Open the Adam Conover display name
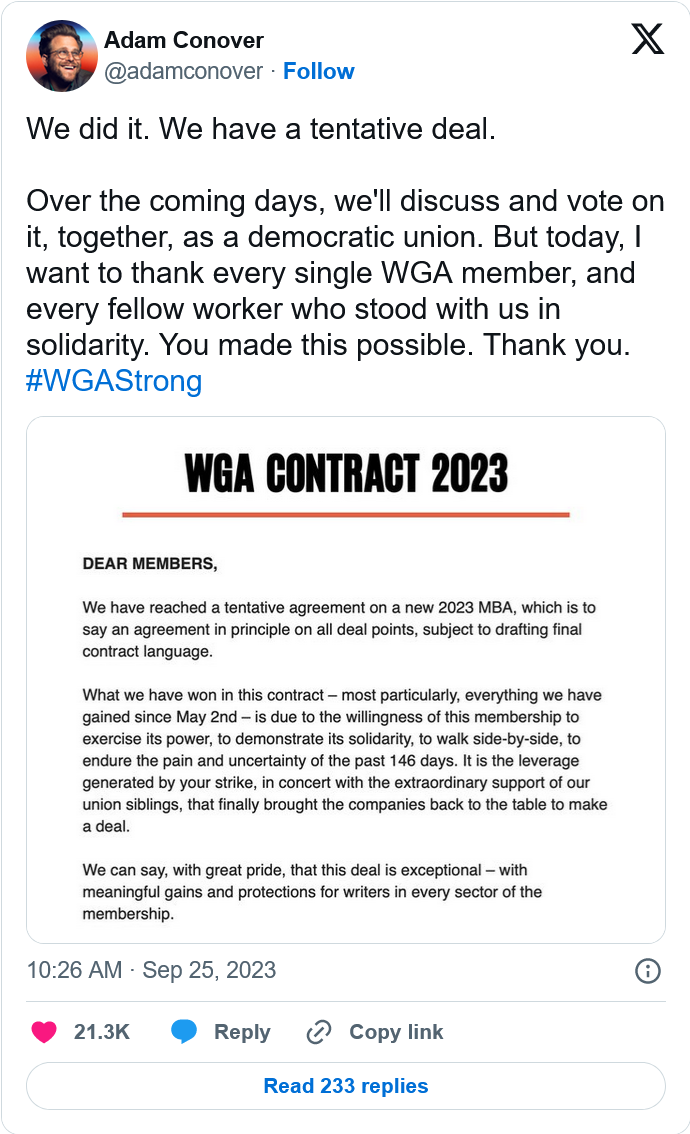 pos(184,40)
